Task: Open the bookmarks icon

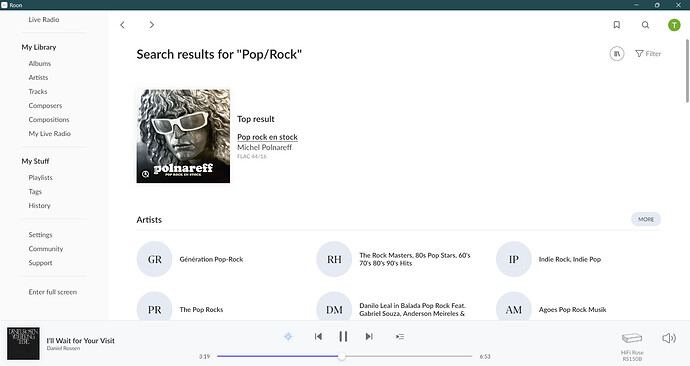Action: 617,25
